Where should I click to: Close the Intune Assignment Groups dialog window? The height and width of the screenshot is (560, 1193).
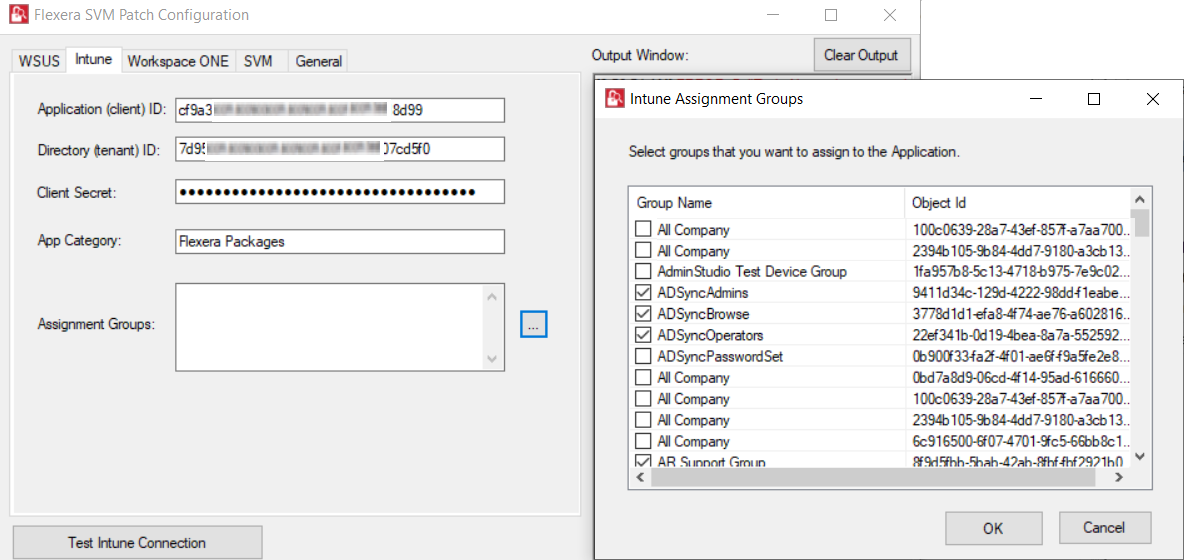pos(1153,99)
